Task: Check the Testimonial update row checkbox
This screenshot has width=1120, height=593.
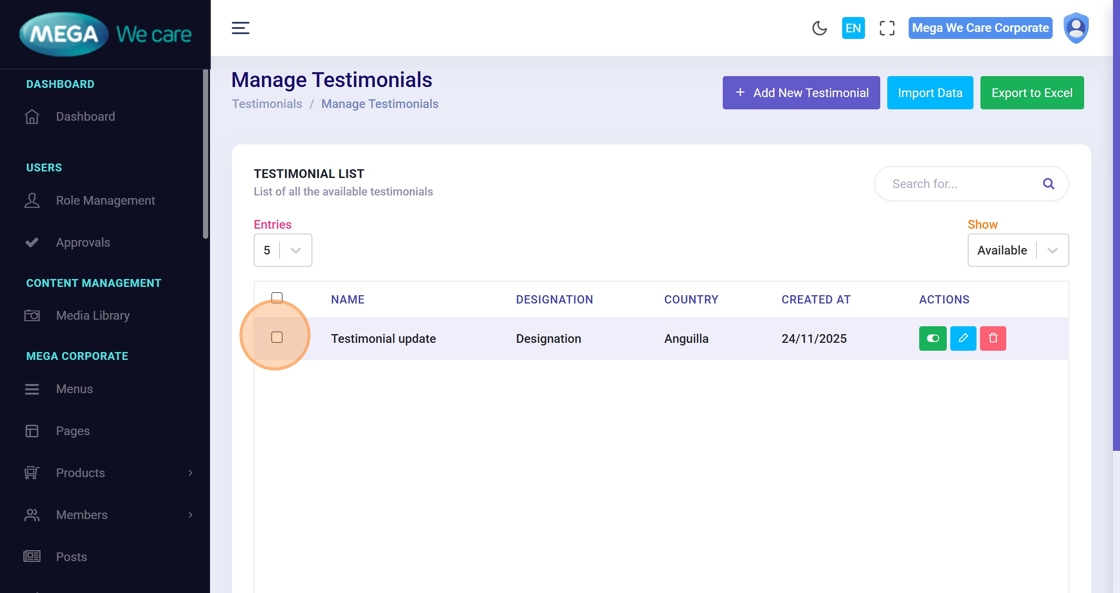Action: pyautogui.click(x=277, y=338)
